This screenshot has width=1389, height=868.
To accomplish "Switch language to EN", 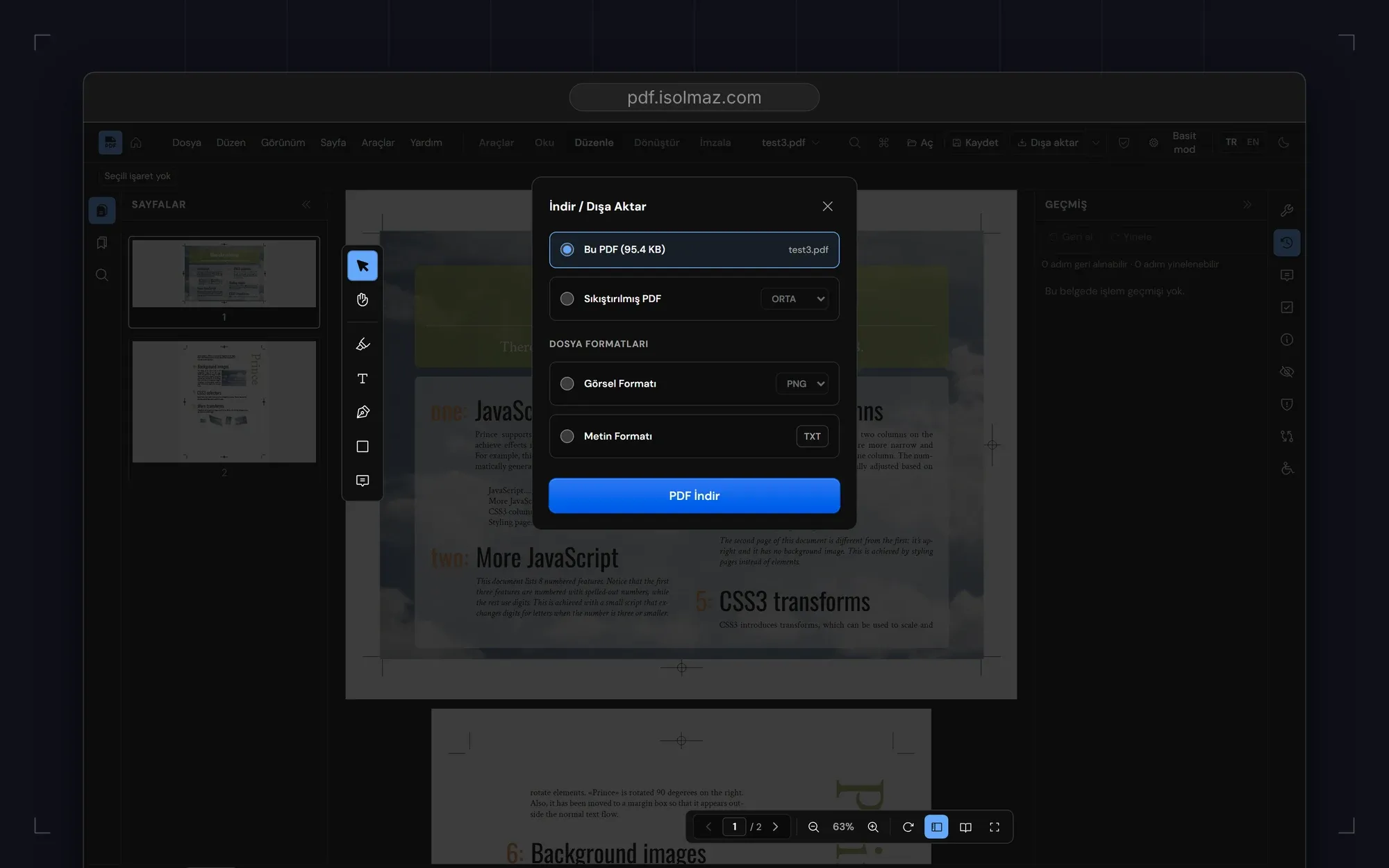I will coord(1253,142).
